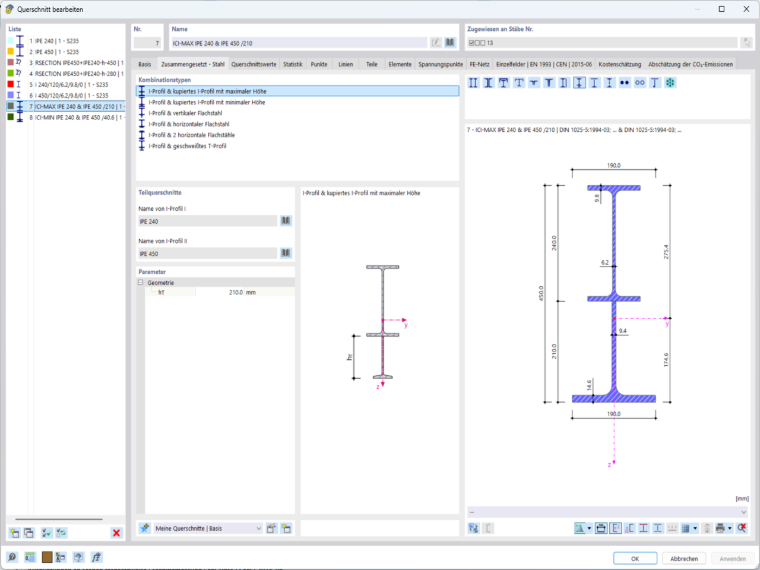Switch to the Spannungspunkte tab

point(441,64)
